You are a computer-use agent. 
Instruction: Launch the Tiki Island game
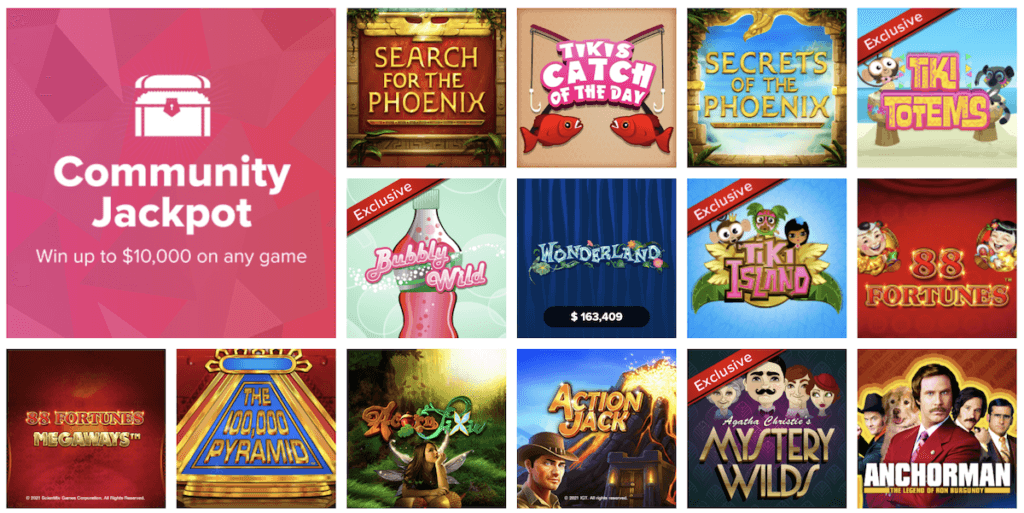click(x=767, y=258)
